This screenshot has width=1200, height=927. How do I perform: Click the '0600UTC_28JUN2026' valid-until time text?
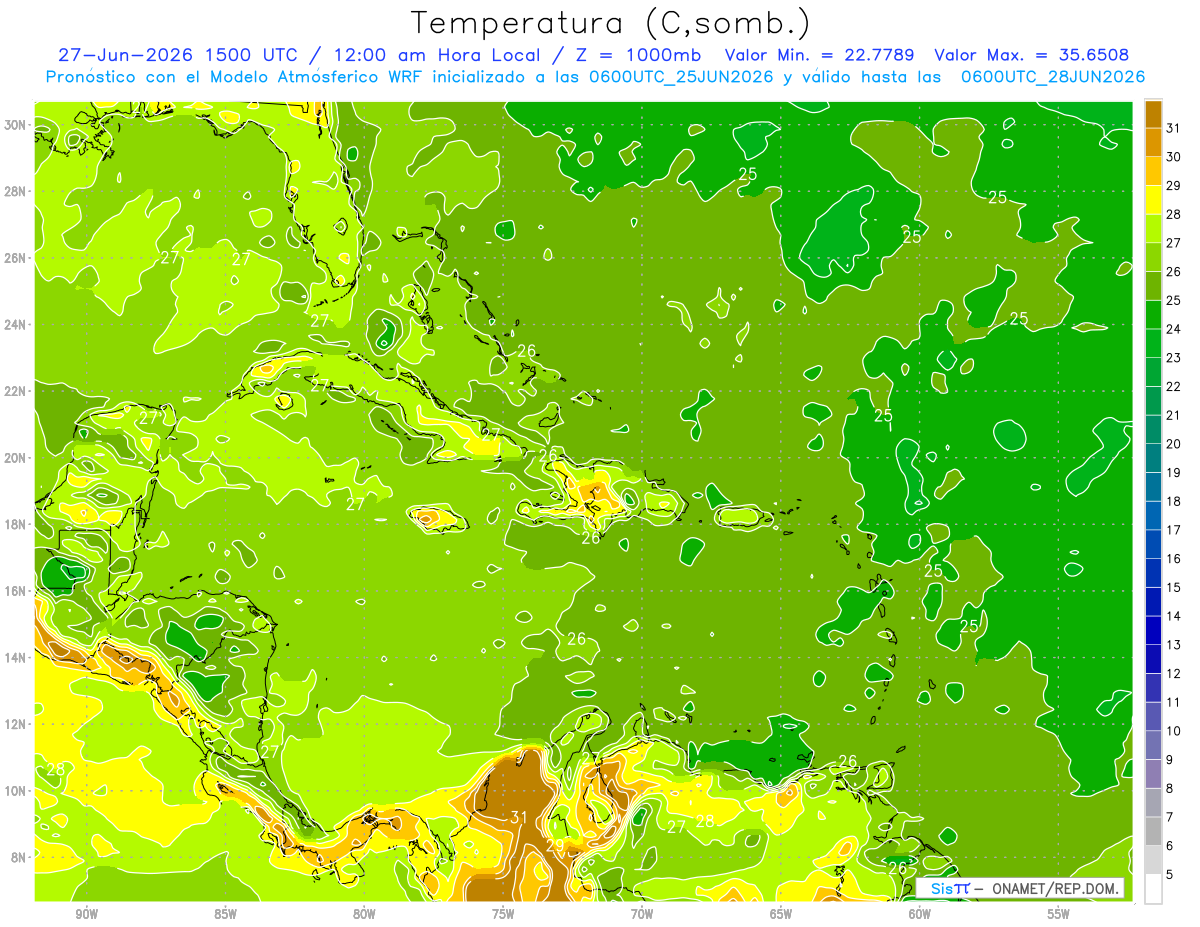[x=1053, y=77]
